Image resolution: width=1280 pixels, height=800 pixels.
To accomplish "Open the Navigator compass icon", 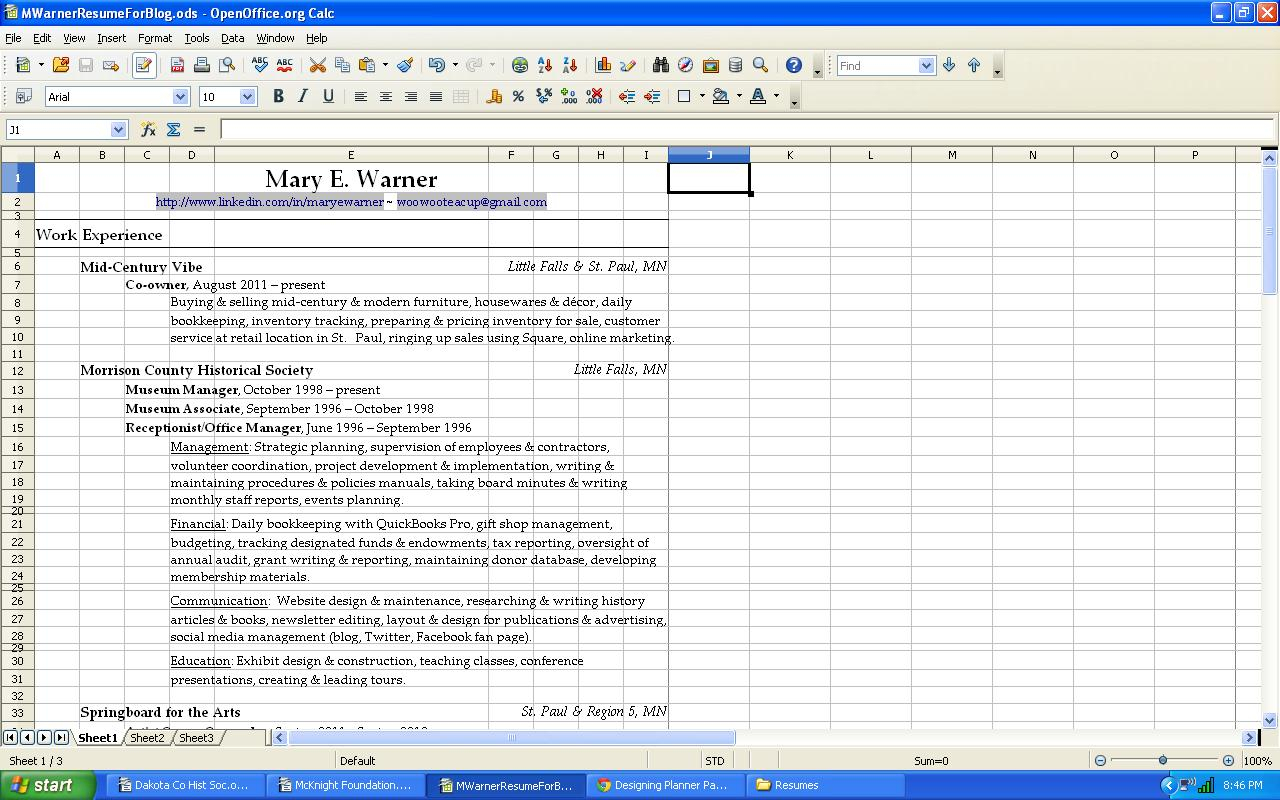I will (685, 65).
